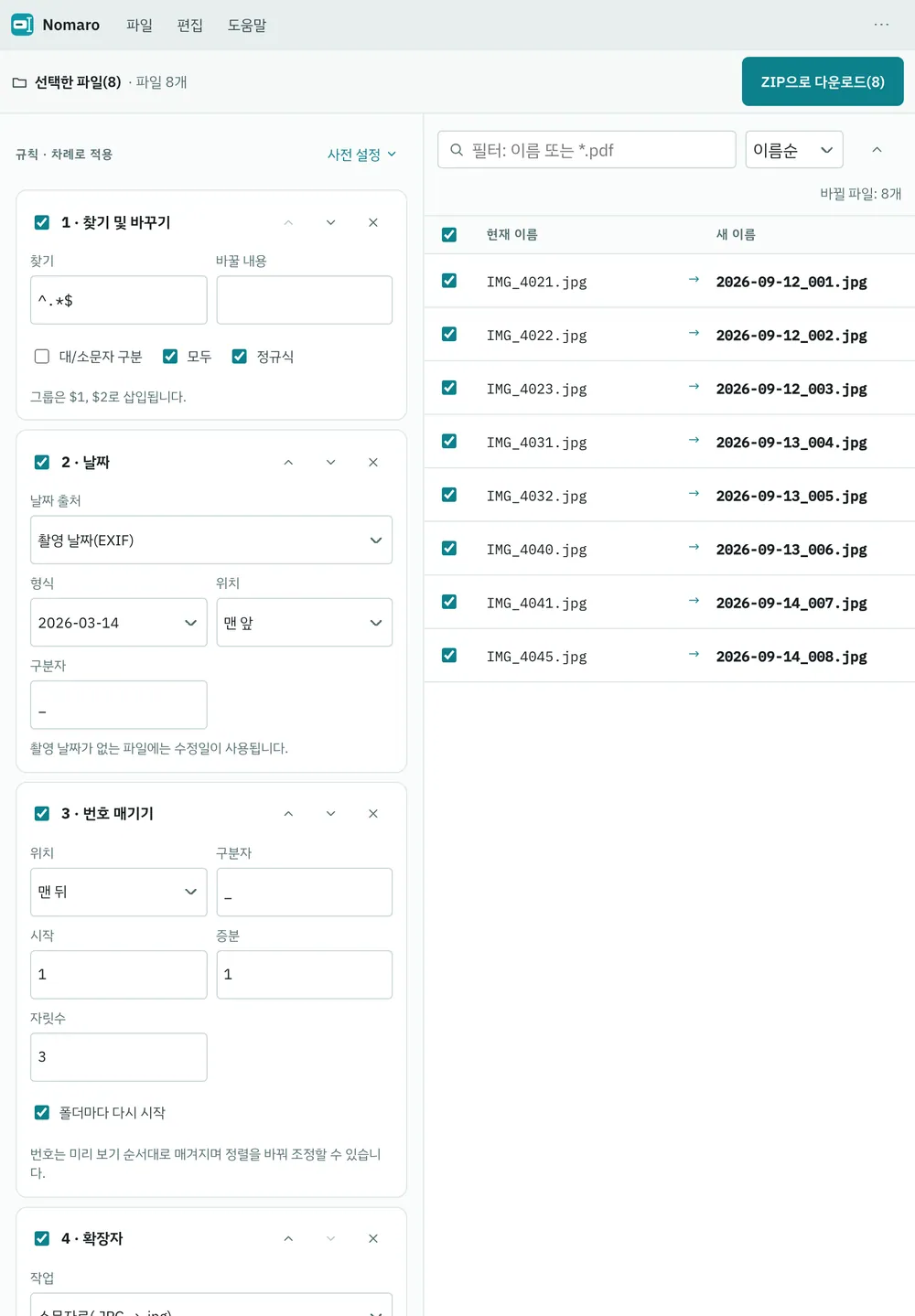
Task: Remove rule 4 확장자
Action: click(x=373, y=1238)
